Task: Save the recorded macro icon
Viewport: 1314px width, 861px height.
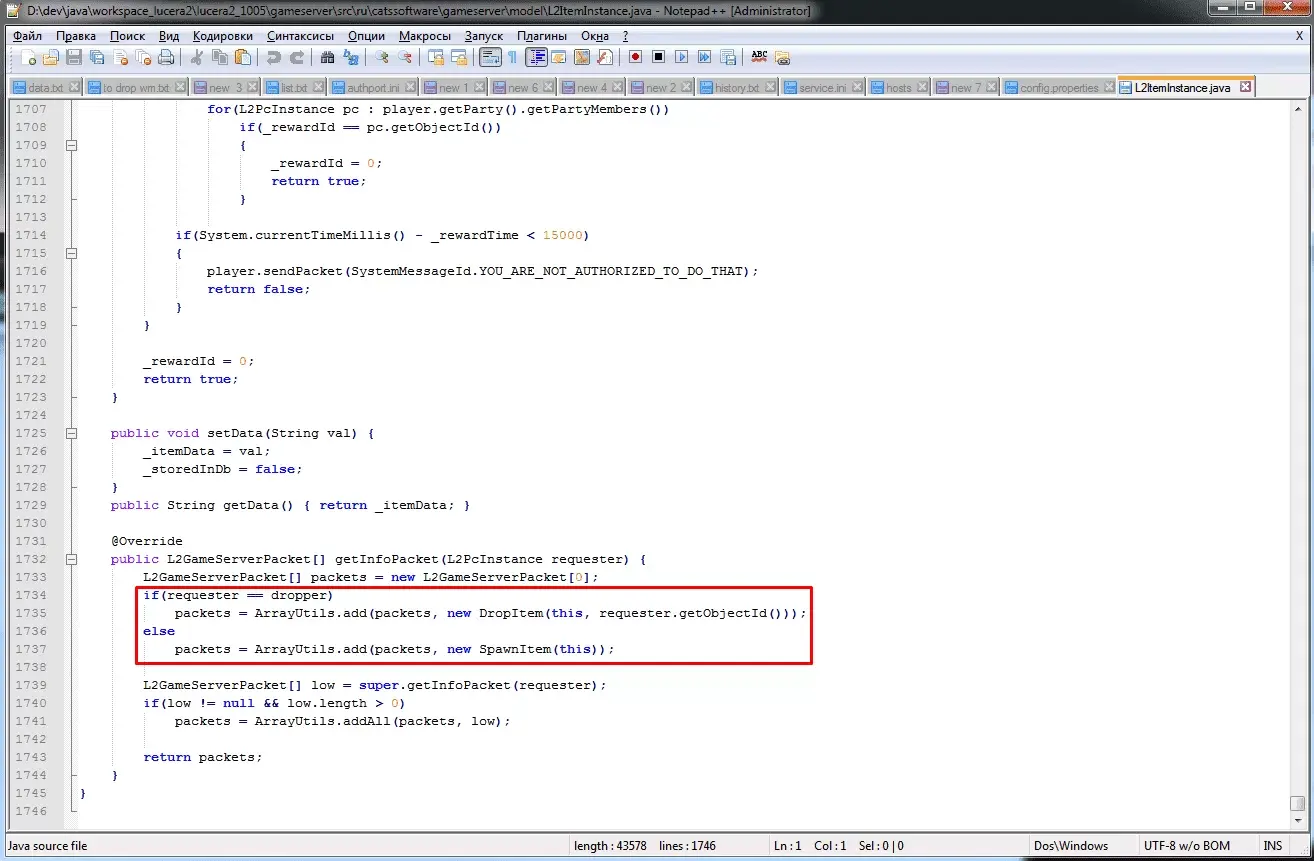Action: [728, 57]
